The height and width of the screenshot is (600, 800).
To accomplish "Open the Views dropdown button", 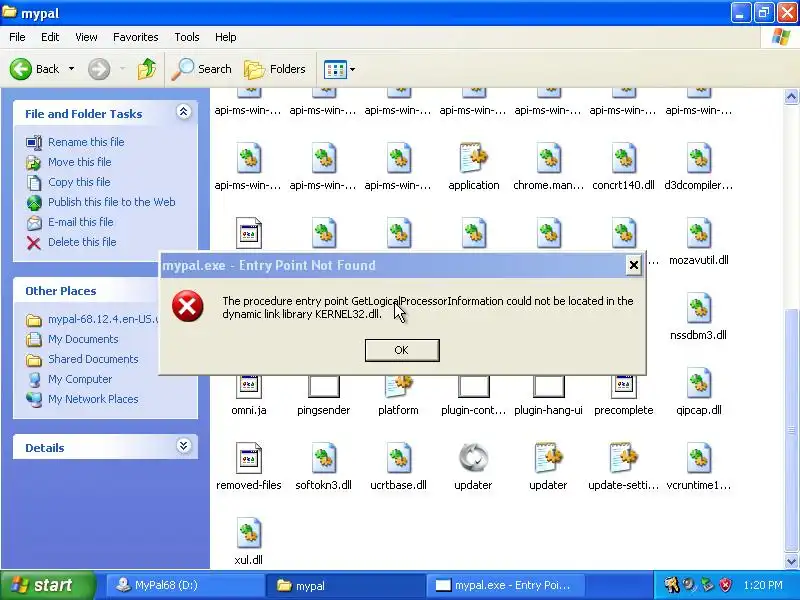I will pos(339,69).
